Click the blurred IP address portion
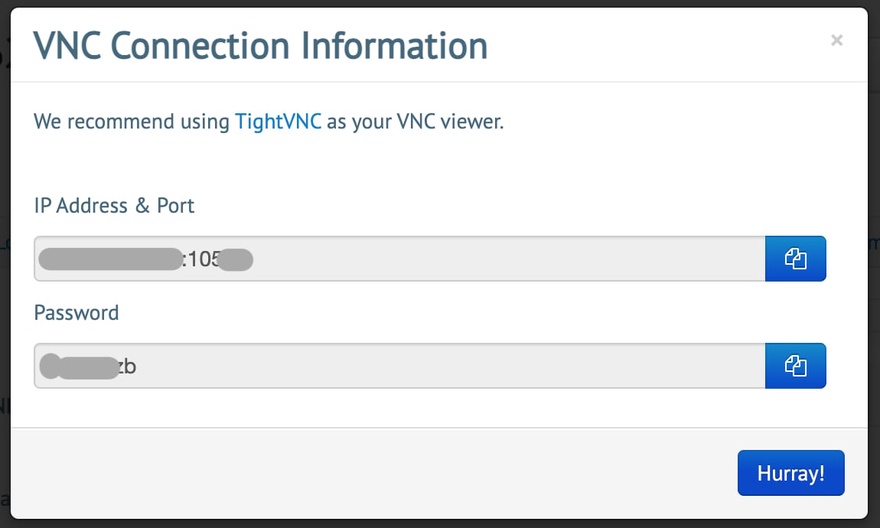The width and height of the screenshot is (880, 528). coord(108,260)
